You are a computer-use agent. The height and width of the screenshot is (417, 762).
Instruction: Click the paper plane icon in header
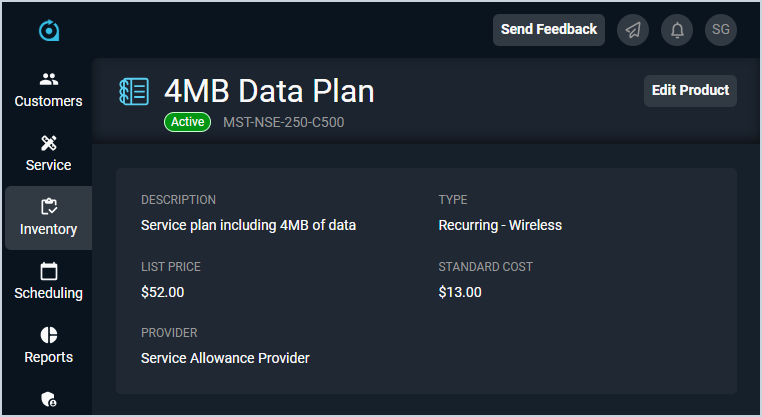pos(633,30)
